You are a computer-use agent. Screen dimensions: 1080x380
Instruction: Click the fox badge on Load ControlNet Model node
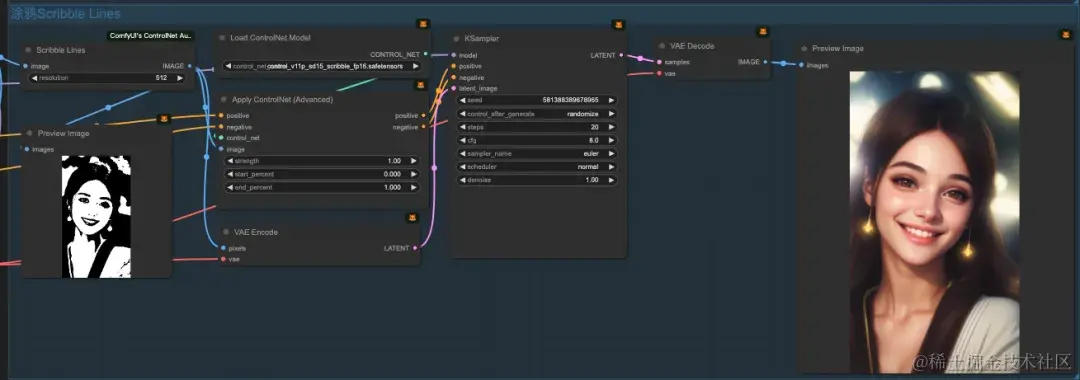coord(422,24)
